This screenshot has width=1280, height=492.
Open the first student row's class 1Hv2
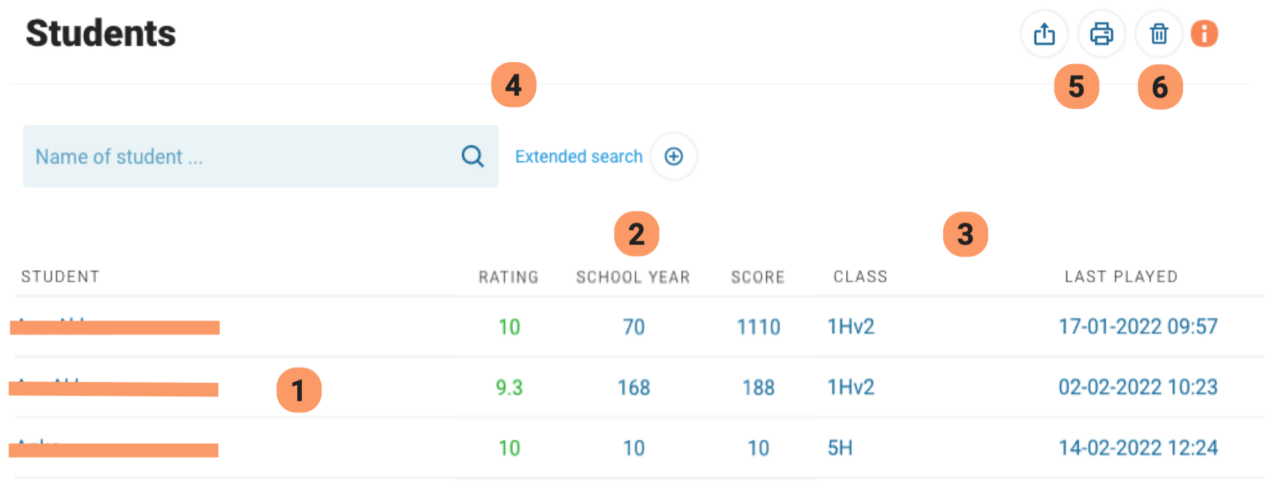tap(851, 327)
